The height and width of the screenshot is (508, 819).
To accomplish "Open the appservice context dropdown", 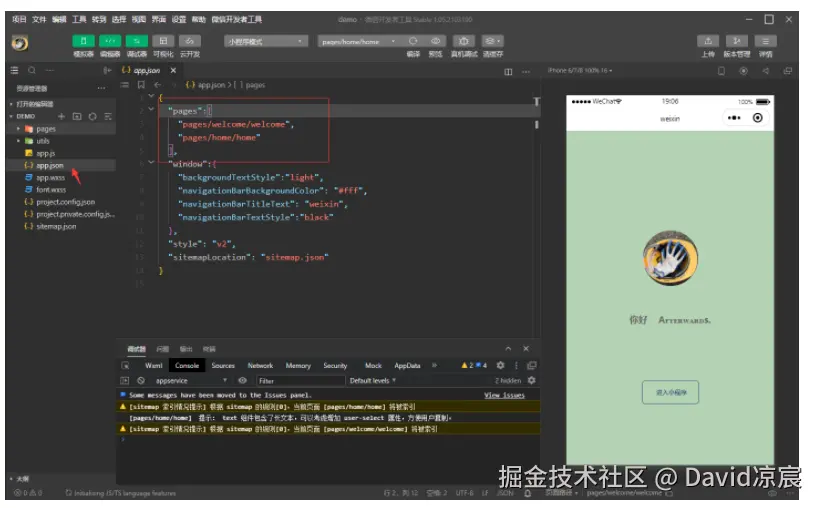I will click(191, 381).
